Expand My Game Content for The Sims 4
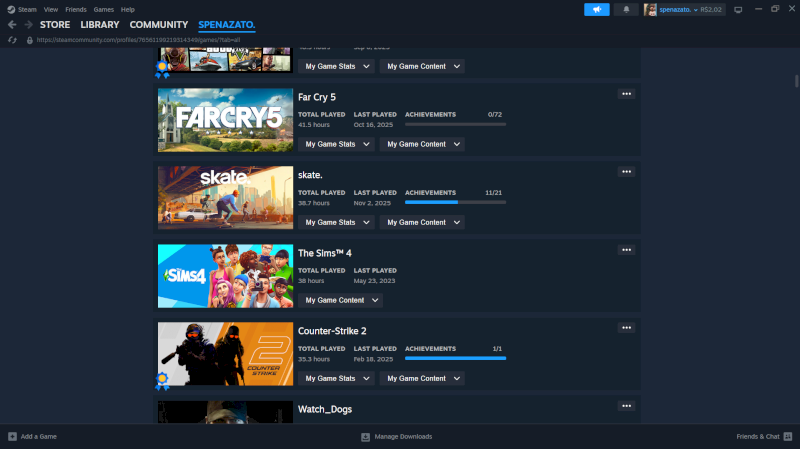800x449 pixels. tap(340, 300)
